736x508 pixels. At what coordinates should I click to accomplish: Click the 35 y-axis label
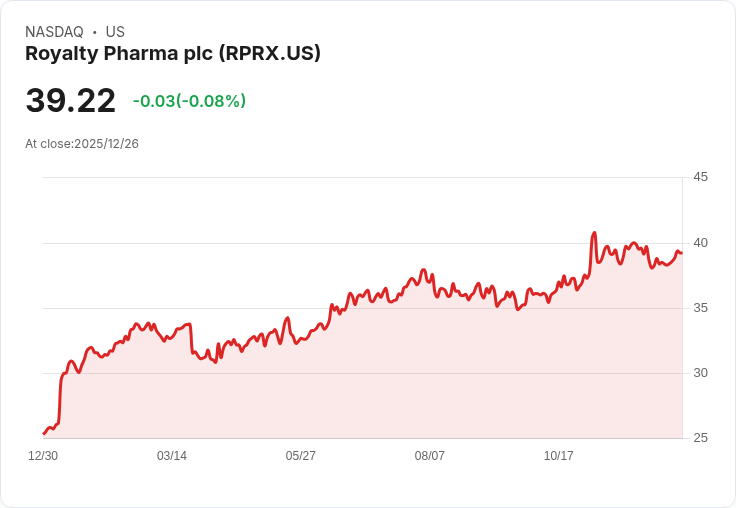700,308
